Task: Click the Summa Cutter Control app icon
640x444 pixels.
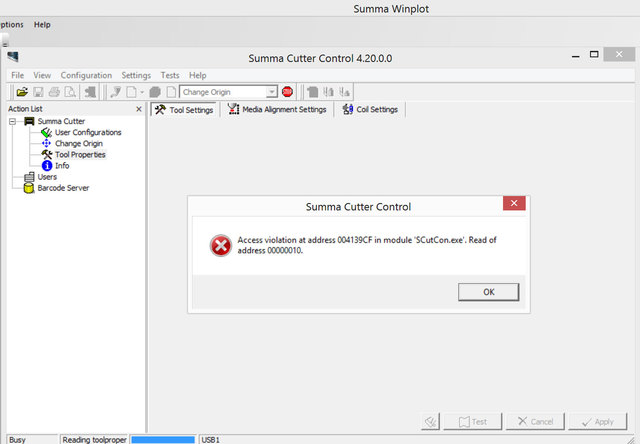Action: coord(13,57)
